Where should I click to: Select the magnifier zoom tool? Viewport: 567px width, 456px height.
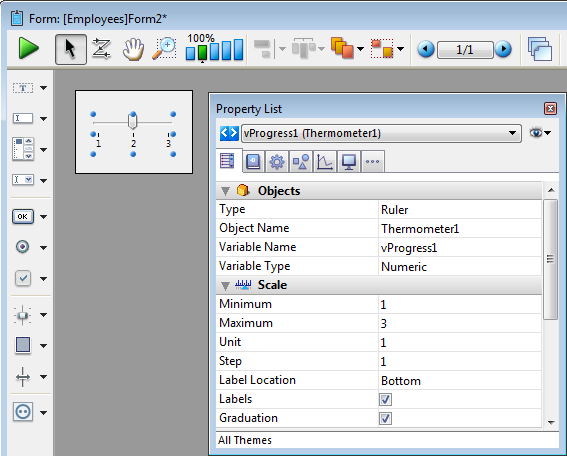[165, 48]
